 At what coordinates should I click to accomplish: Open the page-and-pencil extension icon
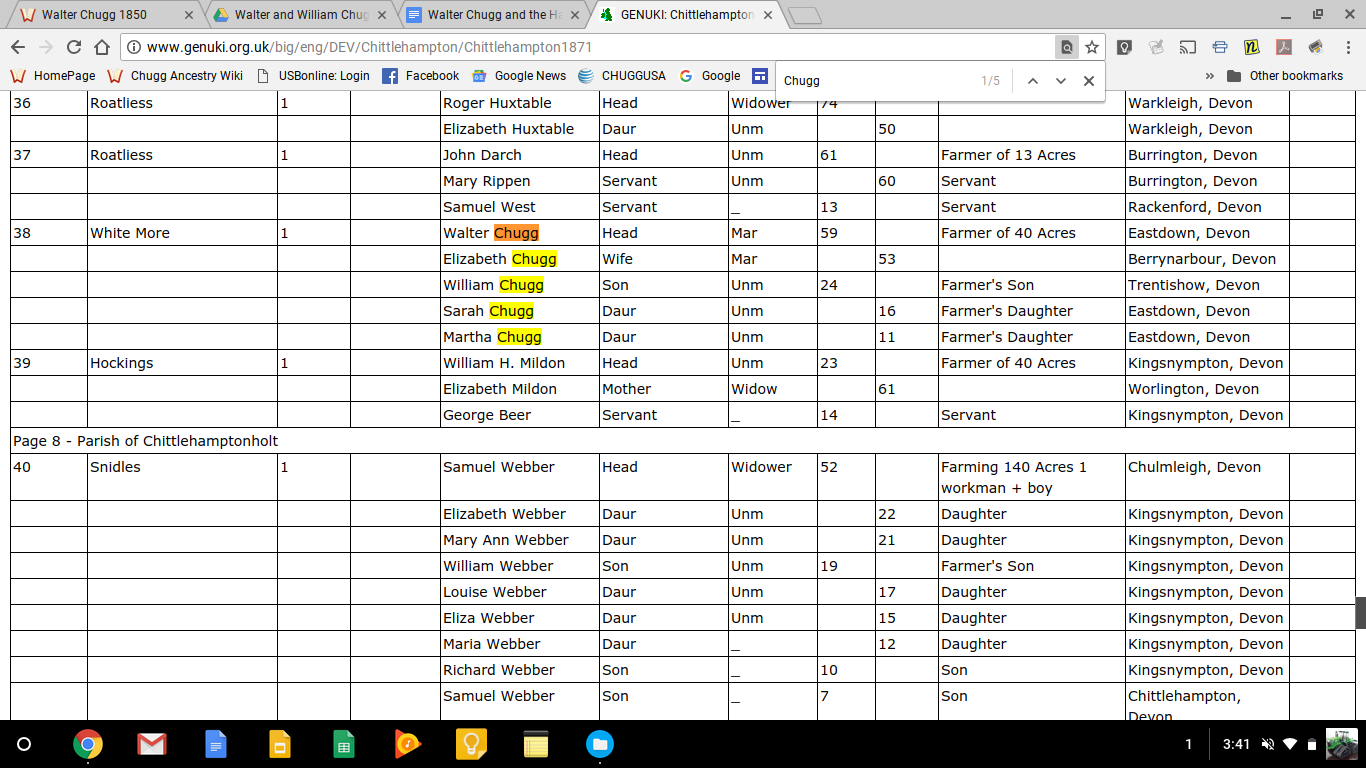point(1156,47)
